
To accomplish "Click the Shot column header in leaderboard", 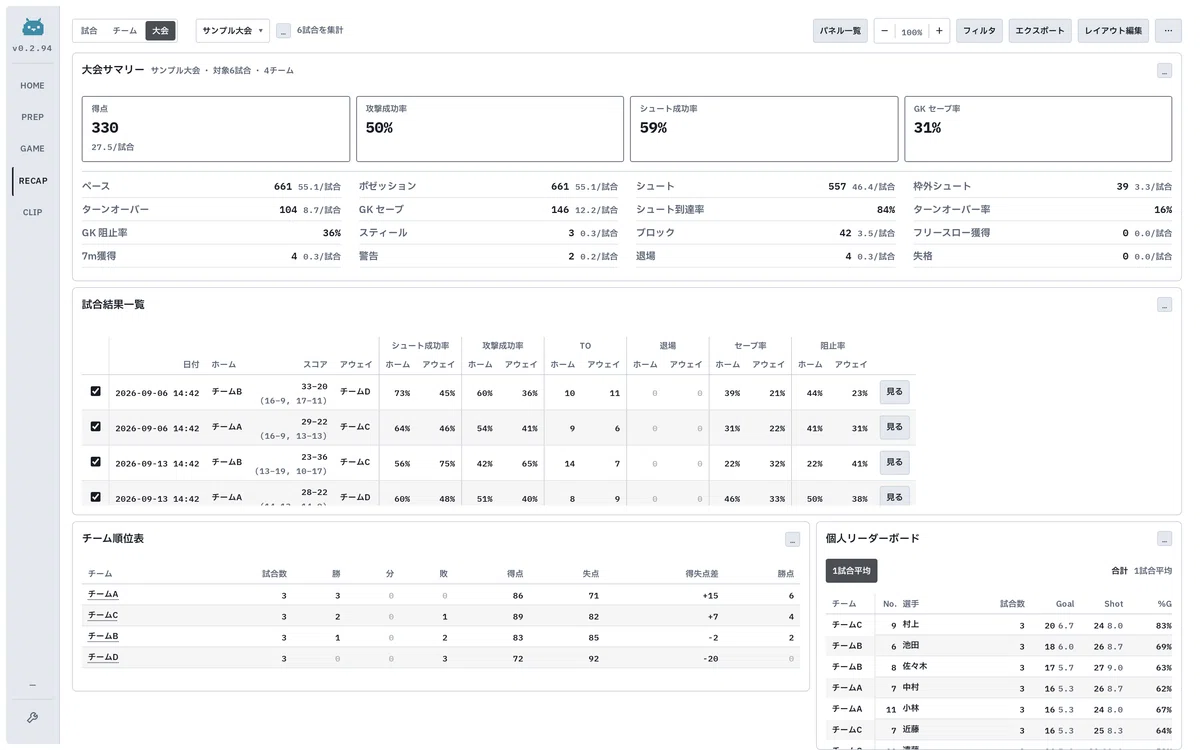I will tap(1114, 604).
